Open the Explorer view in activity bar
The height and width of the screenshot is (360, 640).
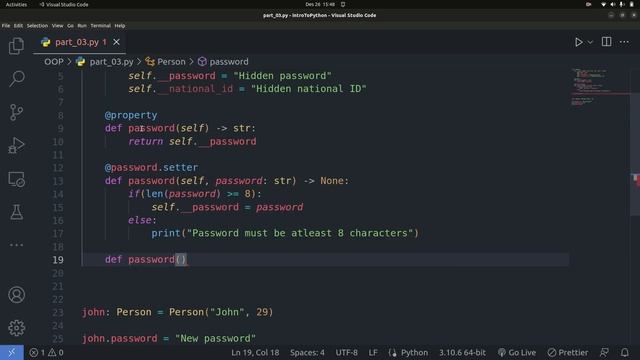pos(16,46)
